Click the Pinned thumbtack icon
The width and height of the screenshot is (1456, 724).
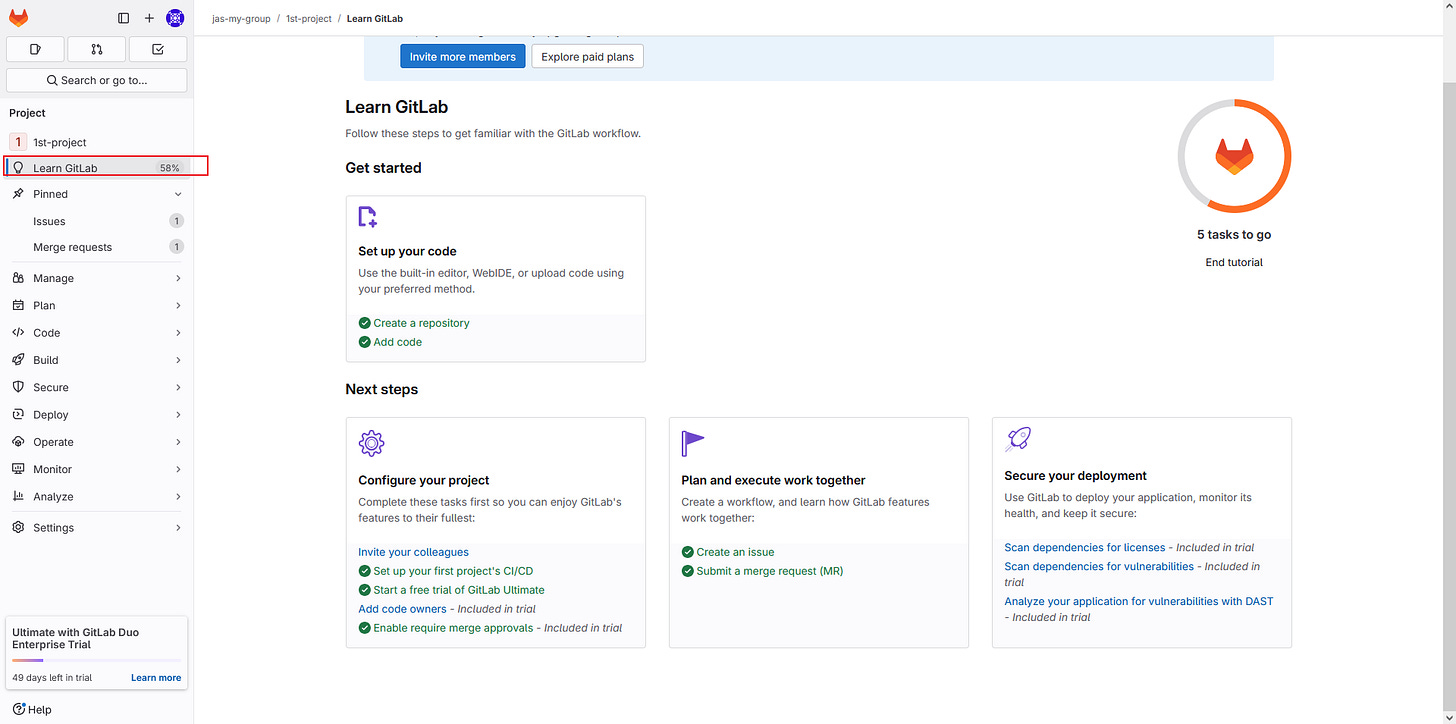pos(18,194)
